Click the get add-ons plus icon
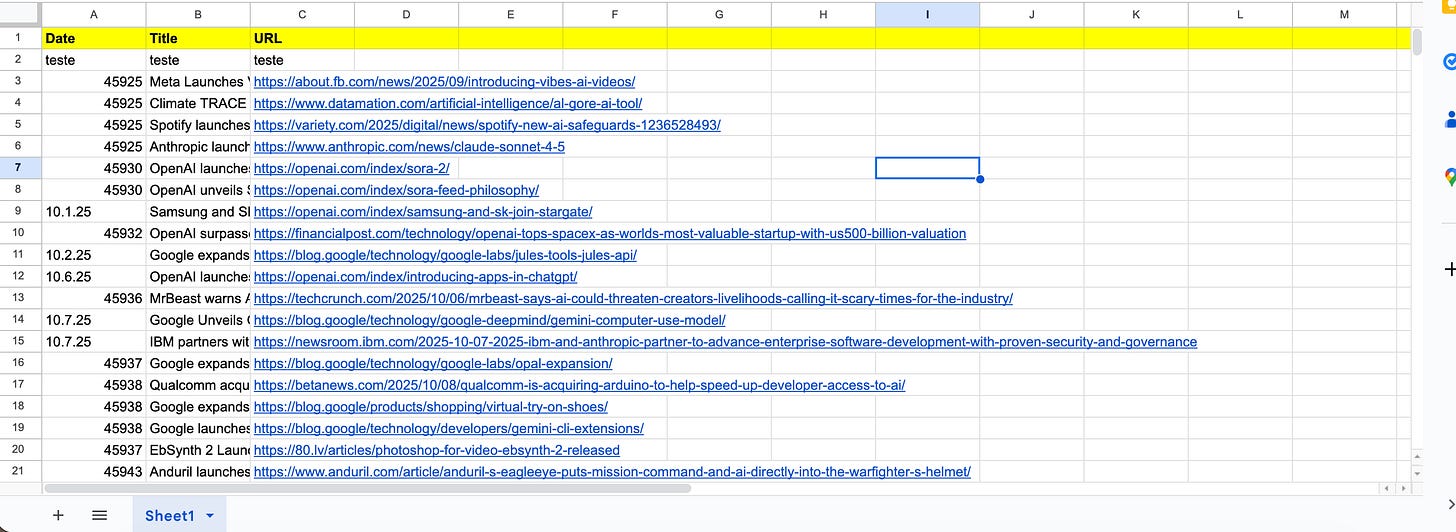Screen dimensions: 1456x532 coord(1450,269)
